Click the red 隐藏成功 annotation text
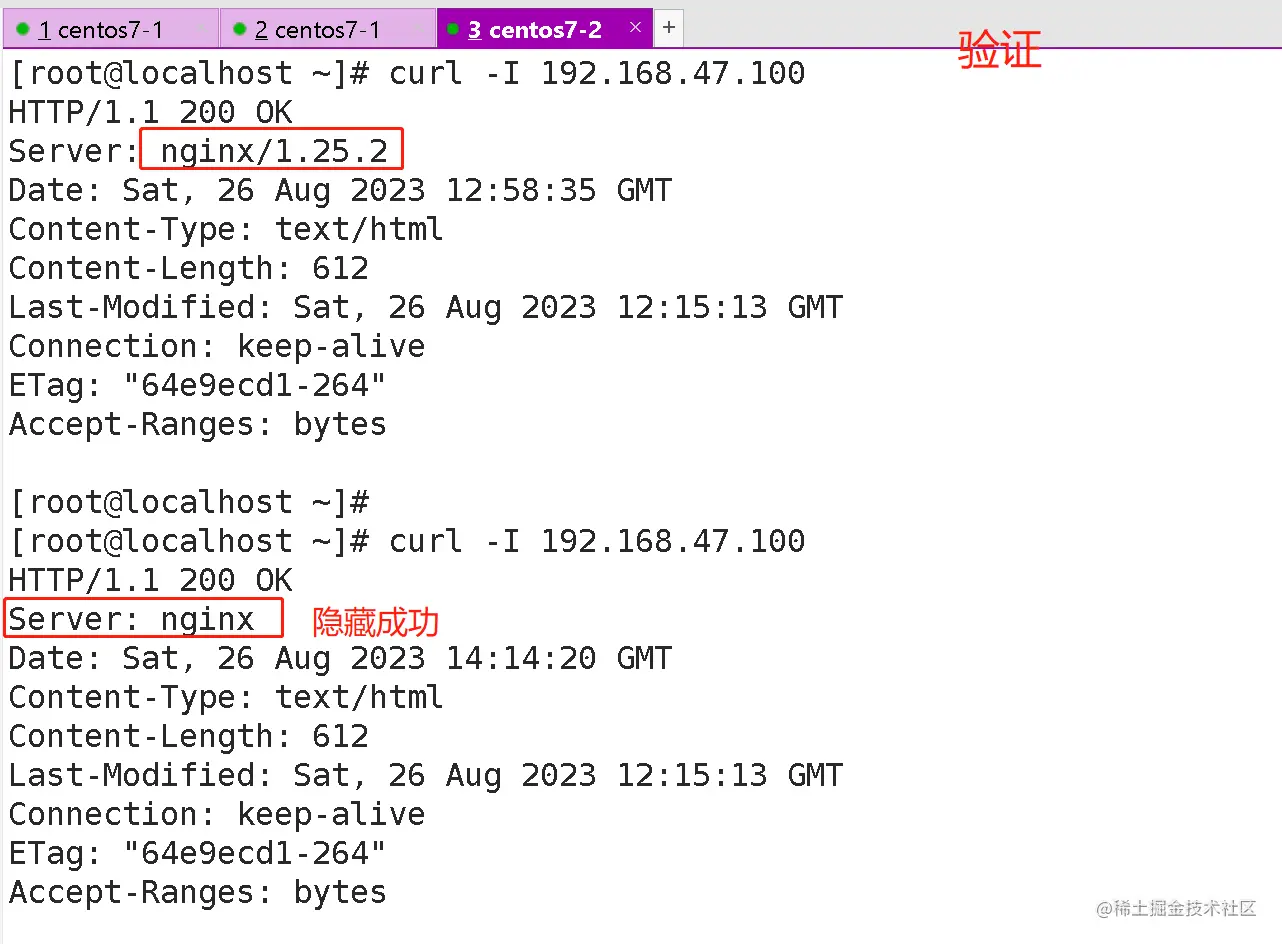Viewport: 1282px width, 944px height. pos(375,622)
